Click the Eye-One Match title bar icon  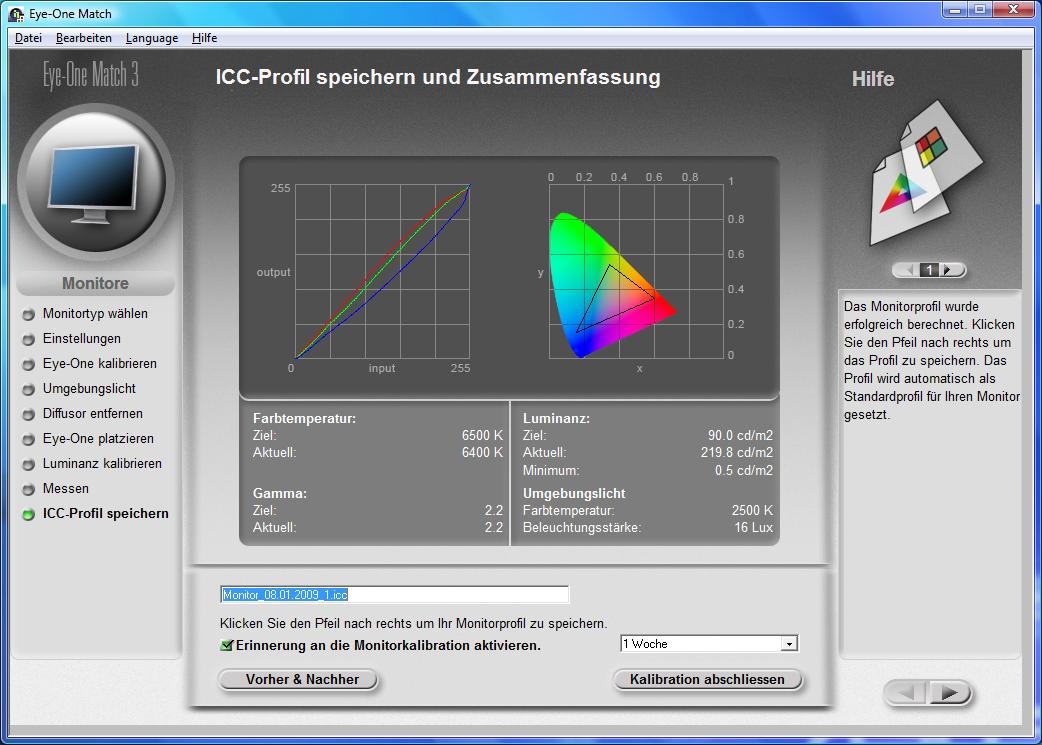tap(16, 14)
